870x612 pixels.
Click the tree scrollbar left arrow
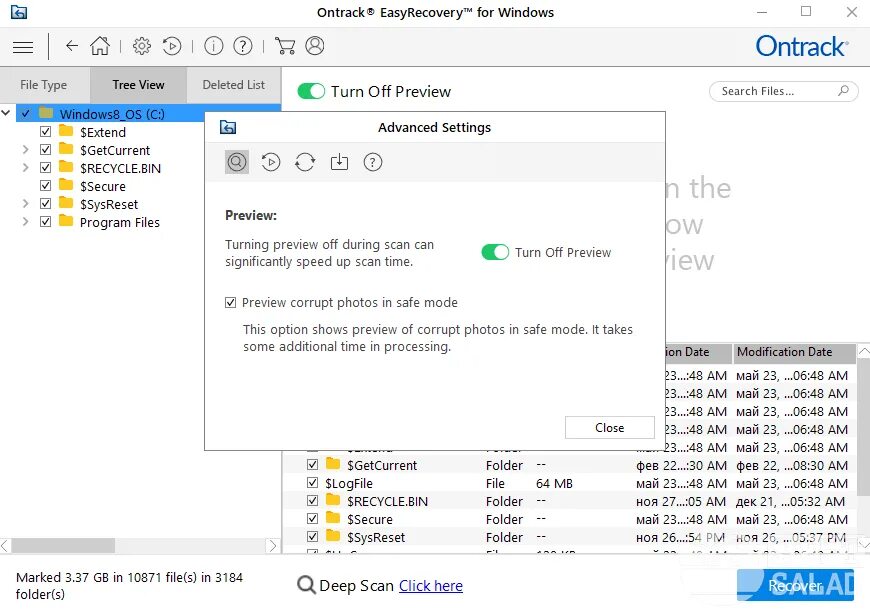5,545
